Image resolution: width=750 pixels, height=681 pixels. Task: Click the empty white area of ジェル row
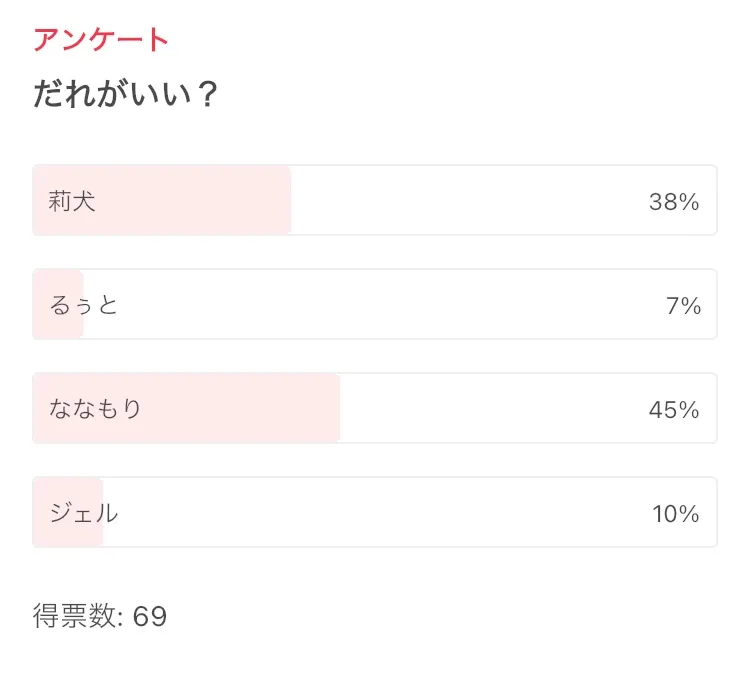[x=380, y=513]
